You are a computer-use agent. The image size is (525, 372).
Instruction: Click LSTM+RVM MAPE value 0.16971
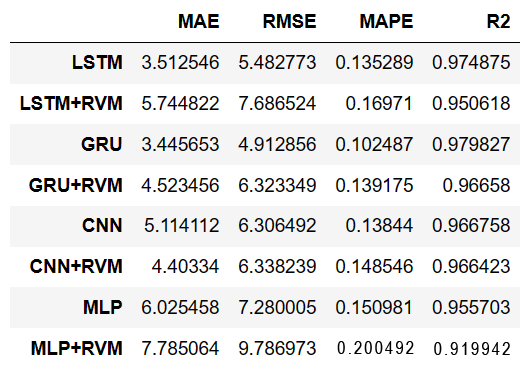(x=379, y=103)
